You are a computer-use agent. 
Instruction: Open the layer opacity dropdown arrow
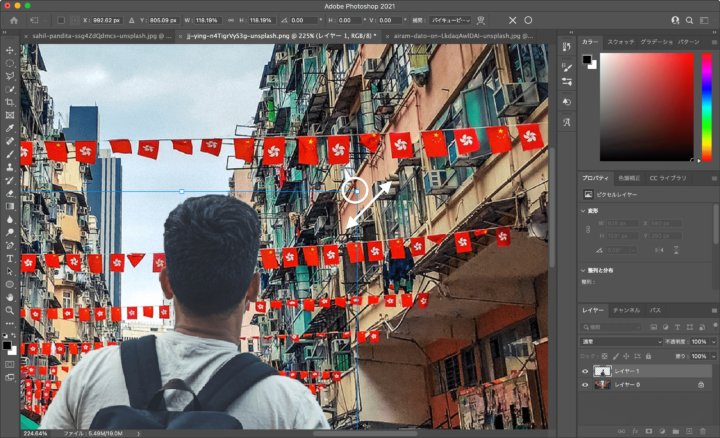[x=713, y=342]
